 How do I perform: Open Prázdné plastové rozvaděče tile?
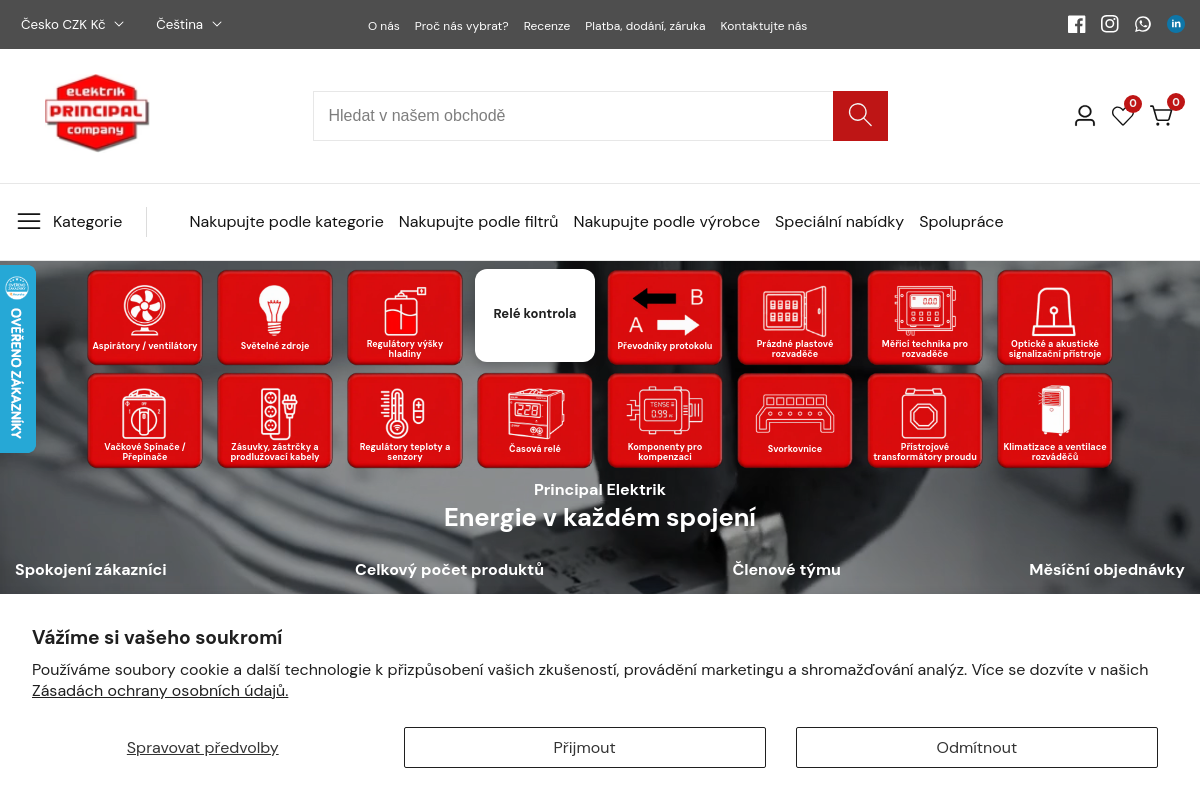coord(795,317)
